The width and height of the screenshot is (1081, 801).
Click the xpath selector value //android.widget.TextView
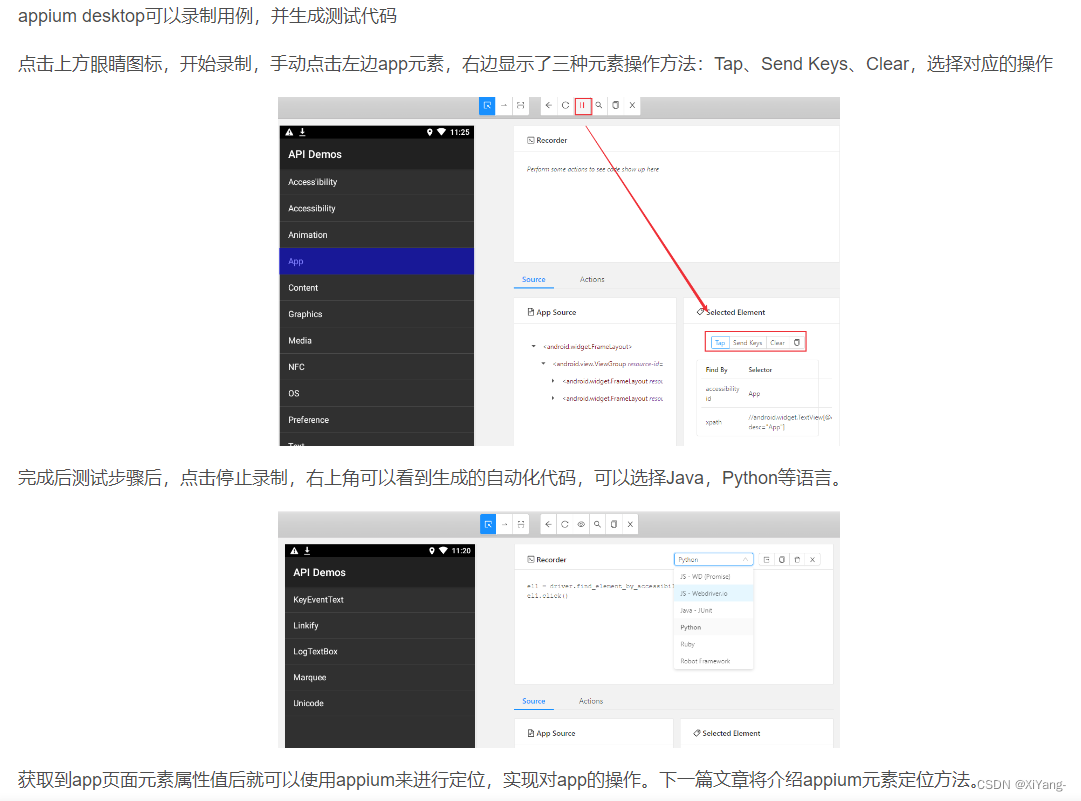coord(790,422)
